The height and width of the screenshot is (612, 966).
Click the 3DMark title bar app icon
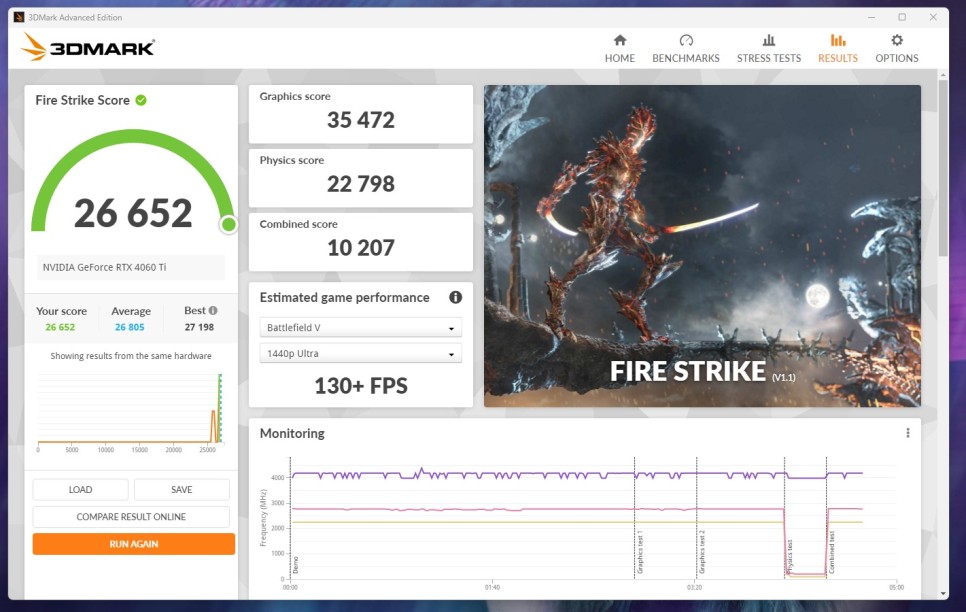click(x=18, y=17)
